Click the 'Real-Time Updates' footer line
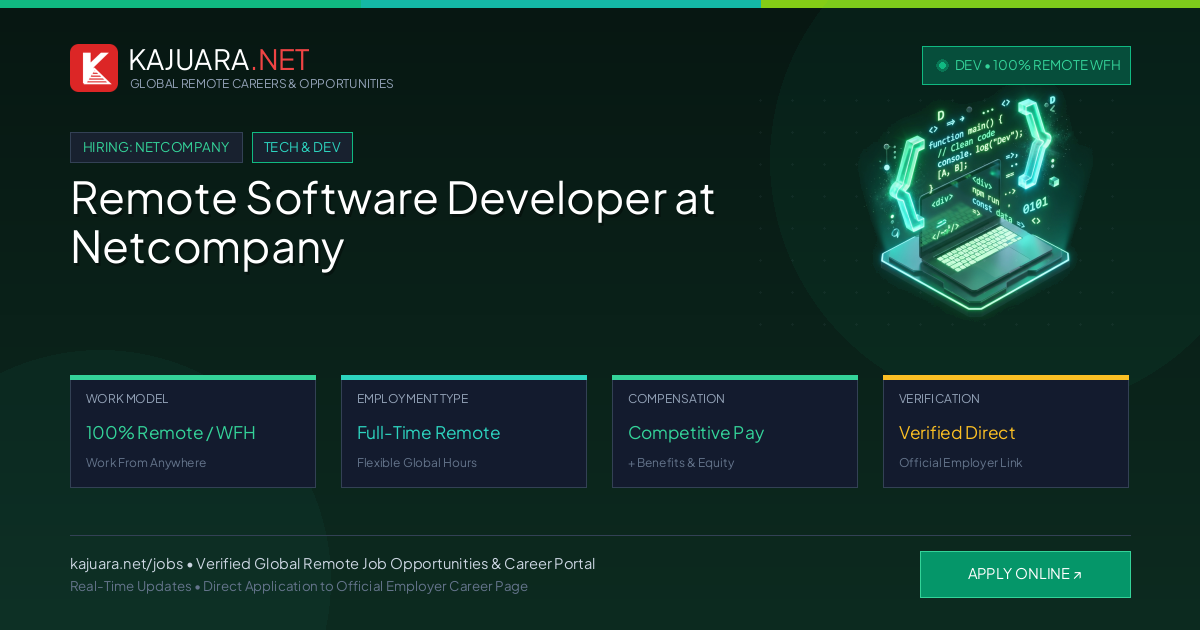The image size is (1200, 630). pos(299,586)
